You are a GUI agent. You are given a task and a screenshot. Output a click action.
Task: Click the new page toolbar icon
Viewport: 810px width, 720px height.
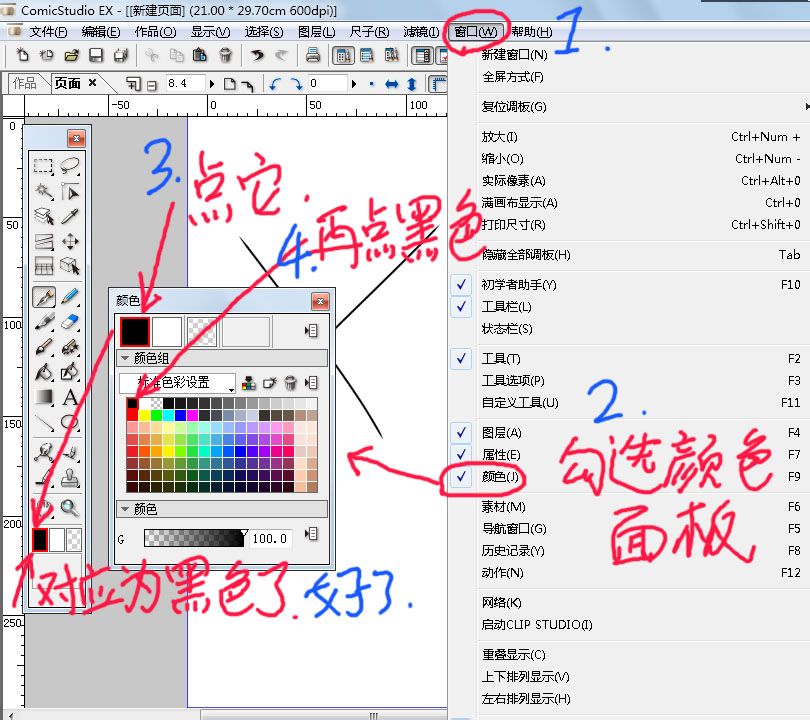click(22, 55)
